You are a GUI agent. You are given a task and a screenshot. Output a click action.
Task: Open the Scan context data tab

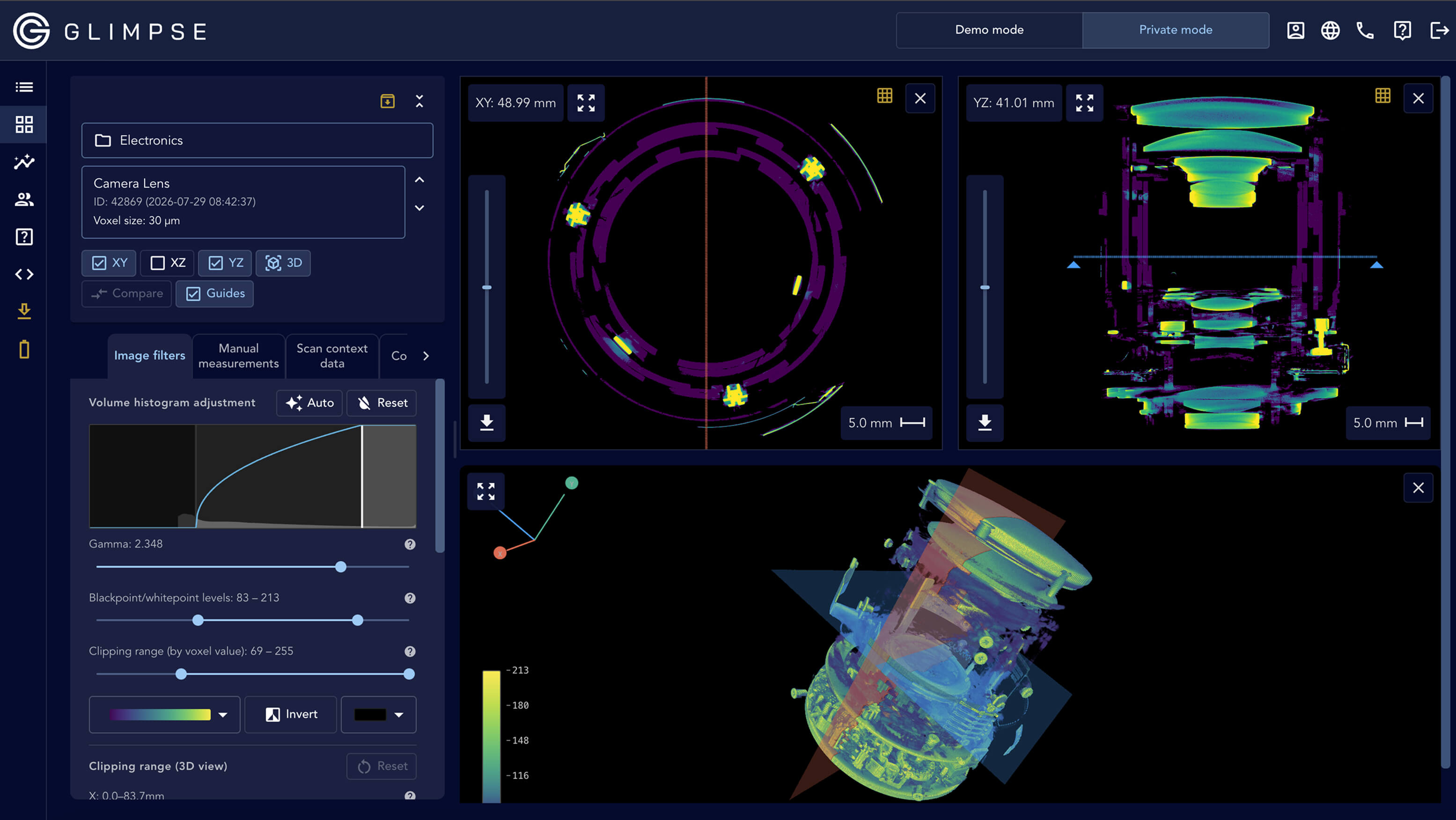[332, 355]
